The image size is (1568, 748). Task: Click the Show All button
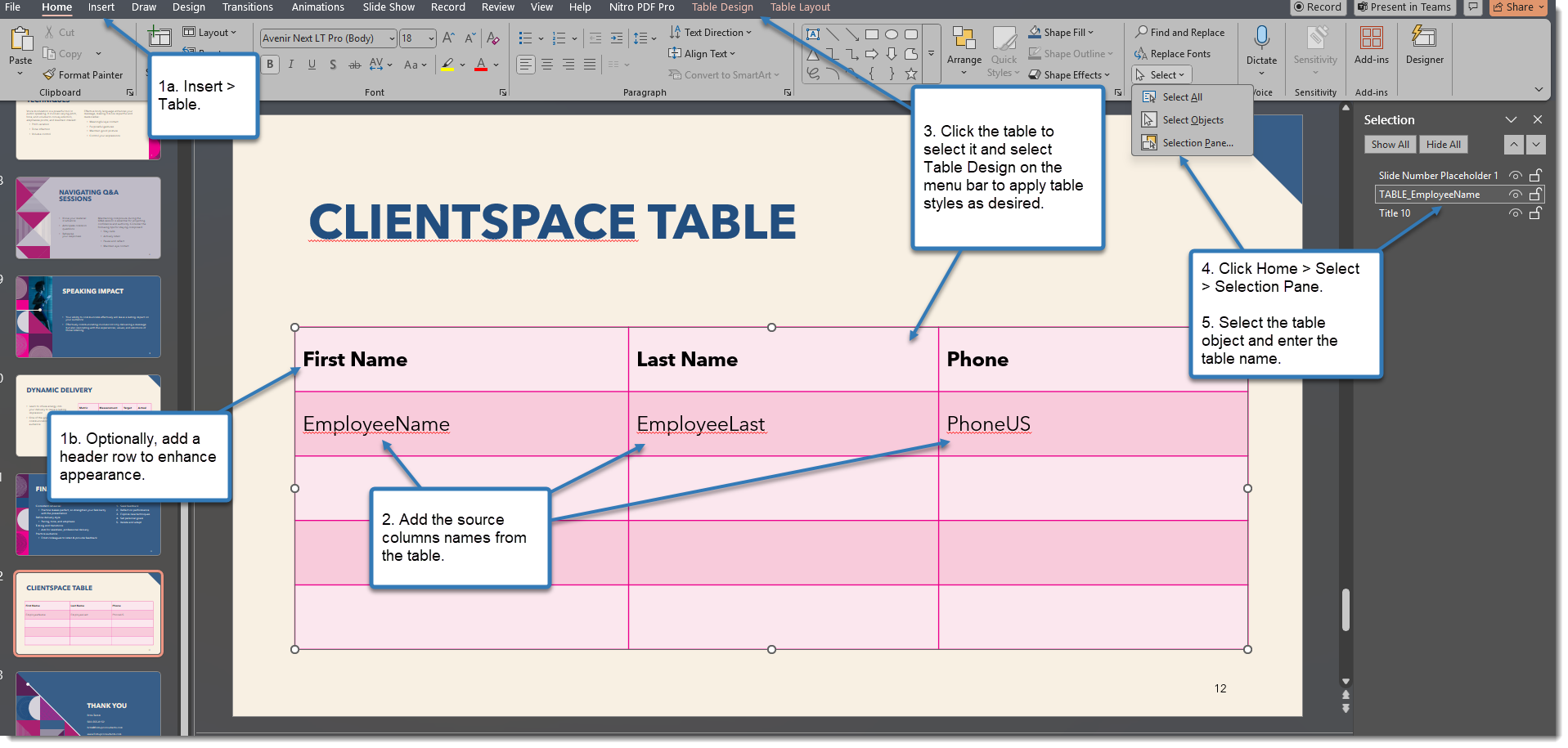1390,145
